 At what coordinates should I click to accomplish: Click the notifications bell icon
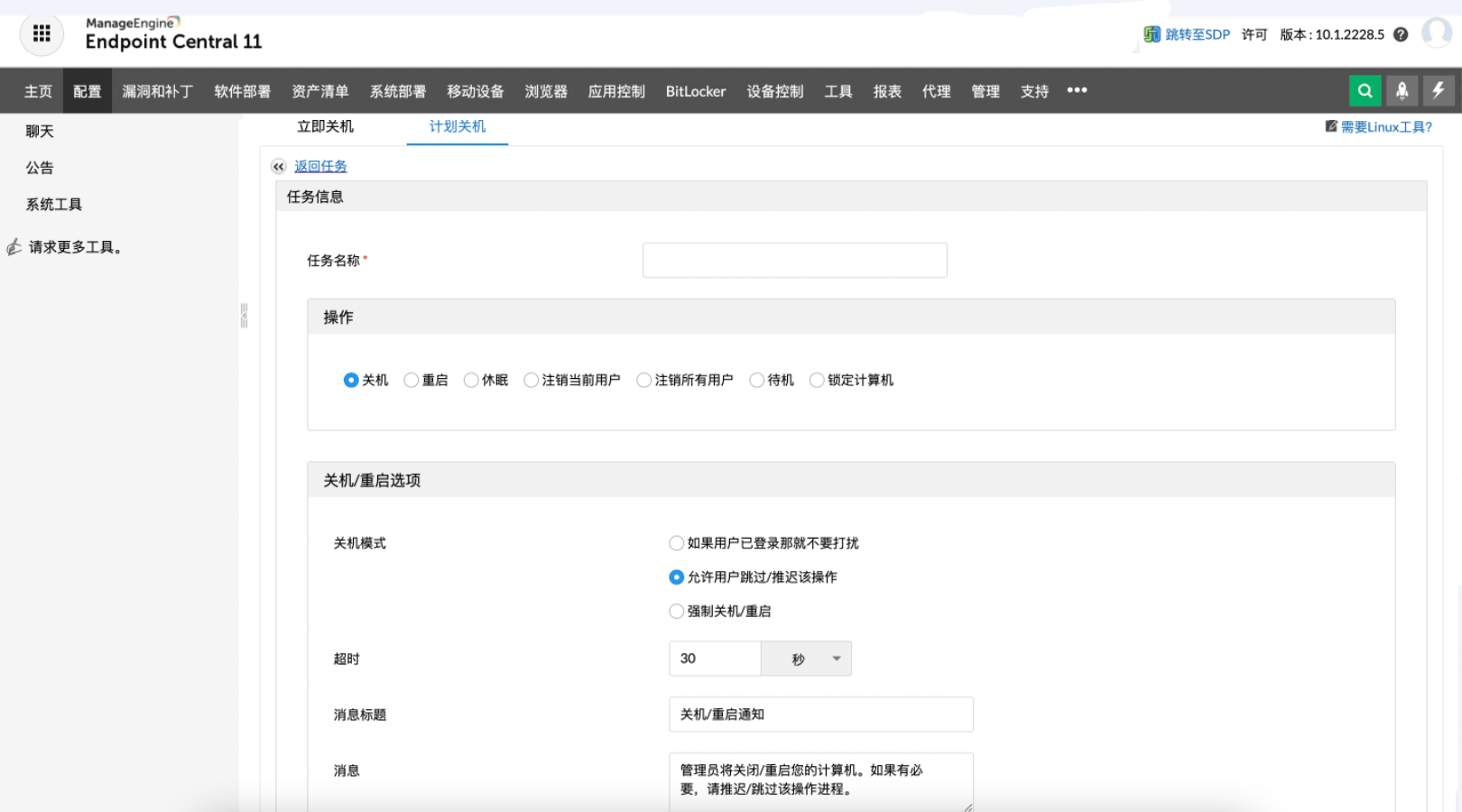click(x=1402, y=90)
